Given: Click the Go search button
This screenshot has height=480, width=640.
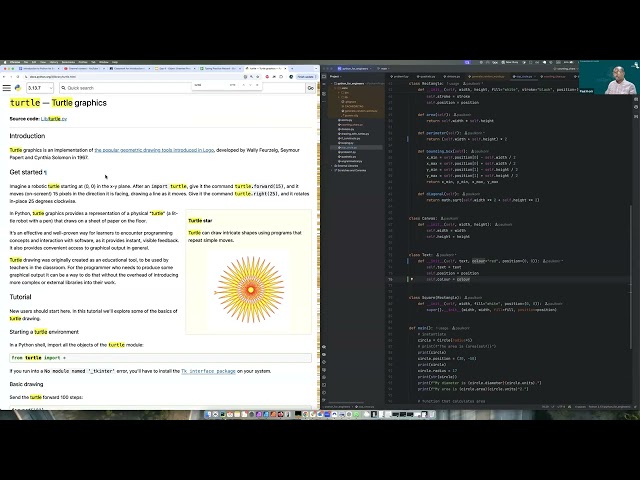Looking at the screenshot, I should pyautogui.click(x=311, y=88).
